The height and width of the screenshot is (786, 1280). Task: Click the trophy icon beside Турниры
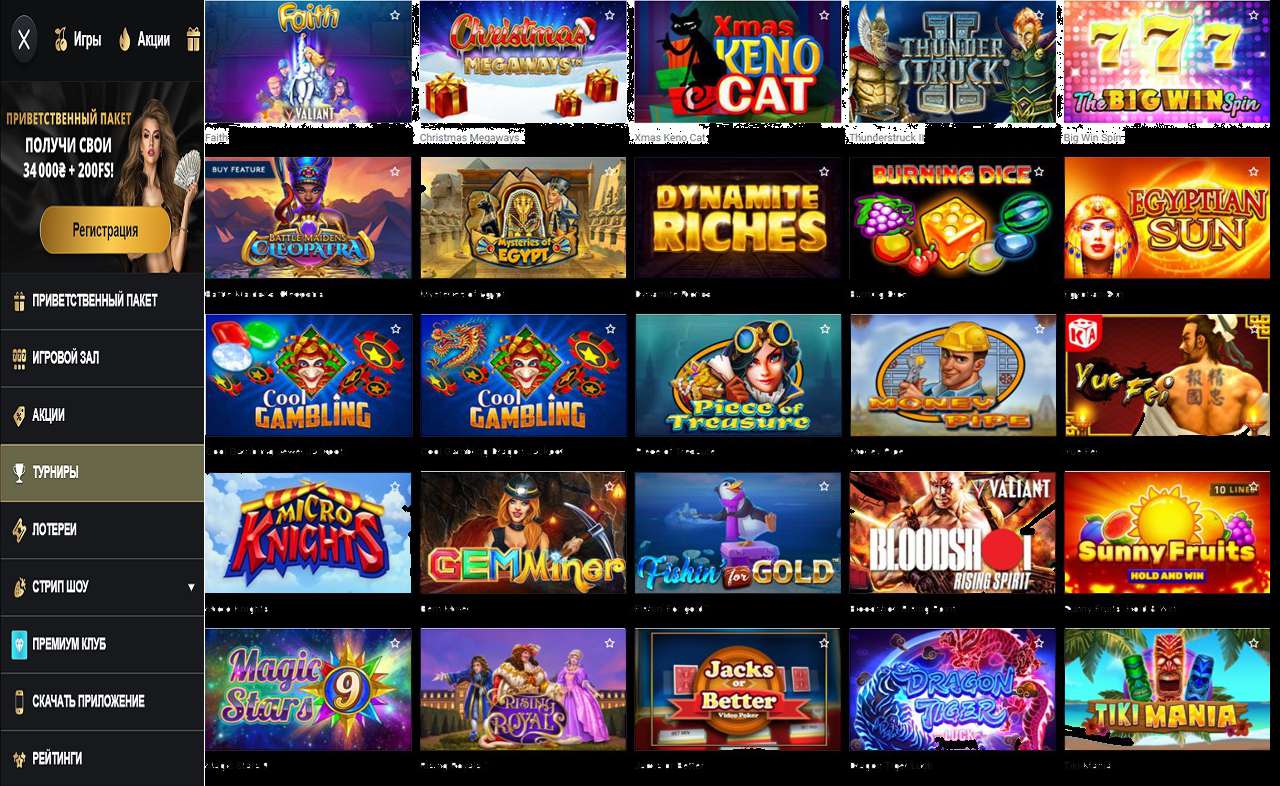19,472
